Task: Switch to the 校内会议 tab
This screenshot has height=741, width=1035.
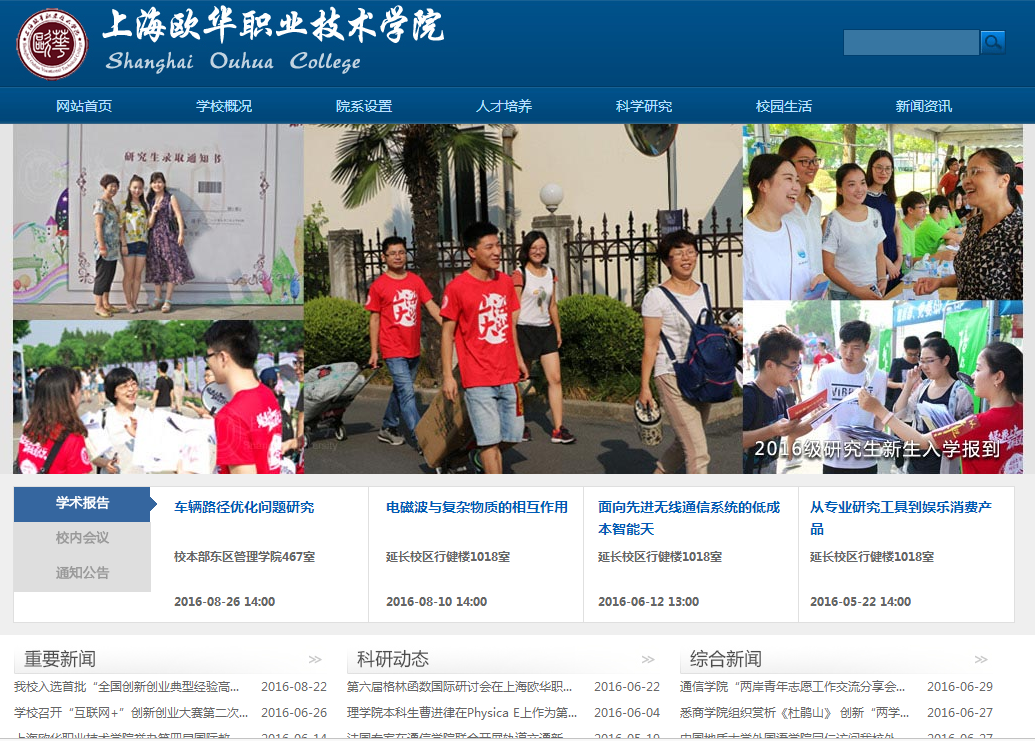Action: point(82,538)
